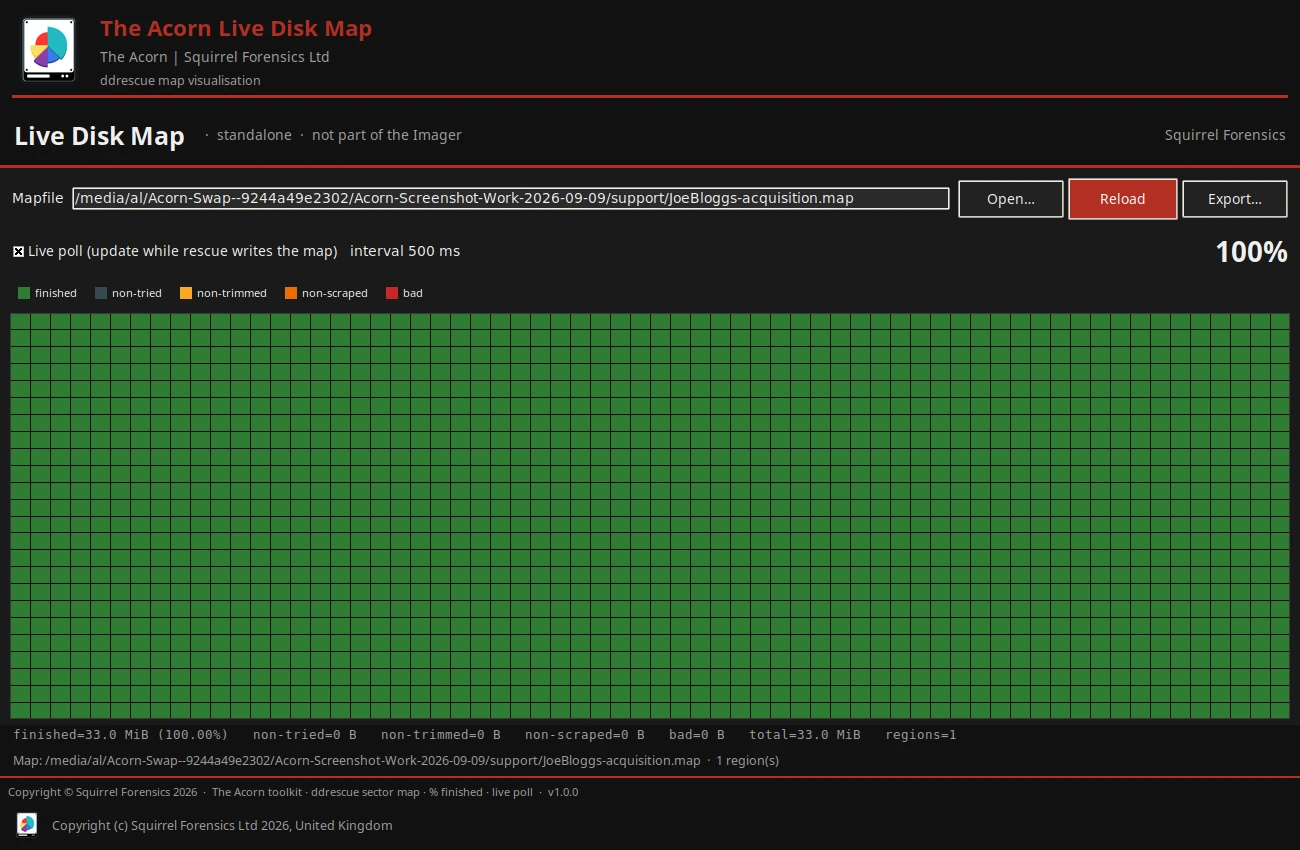The width and height of the screenshot is (1300, 850).
Task: Click the green finished legend swatch
Action: (24, 293)
